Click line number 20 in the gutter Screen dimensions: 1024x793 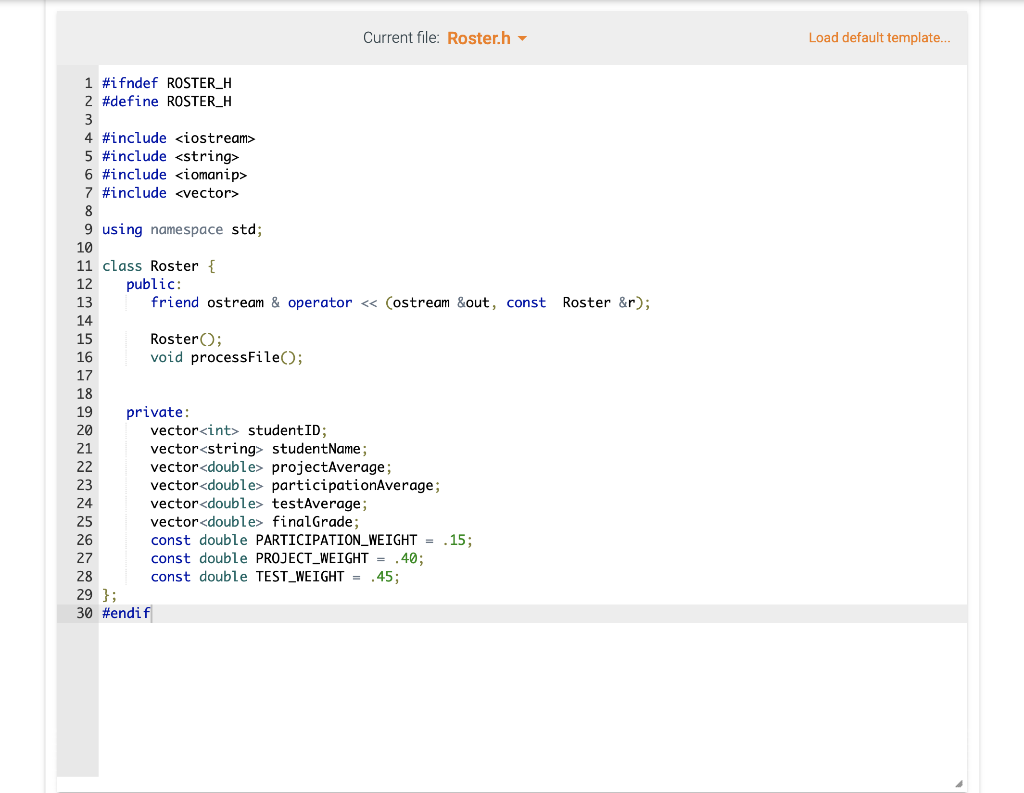point(84,430)
